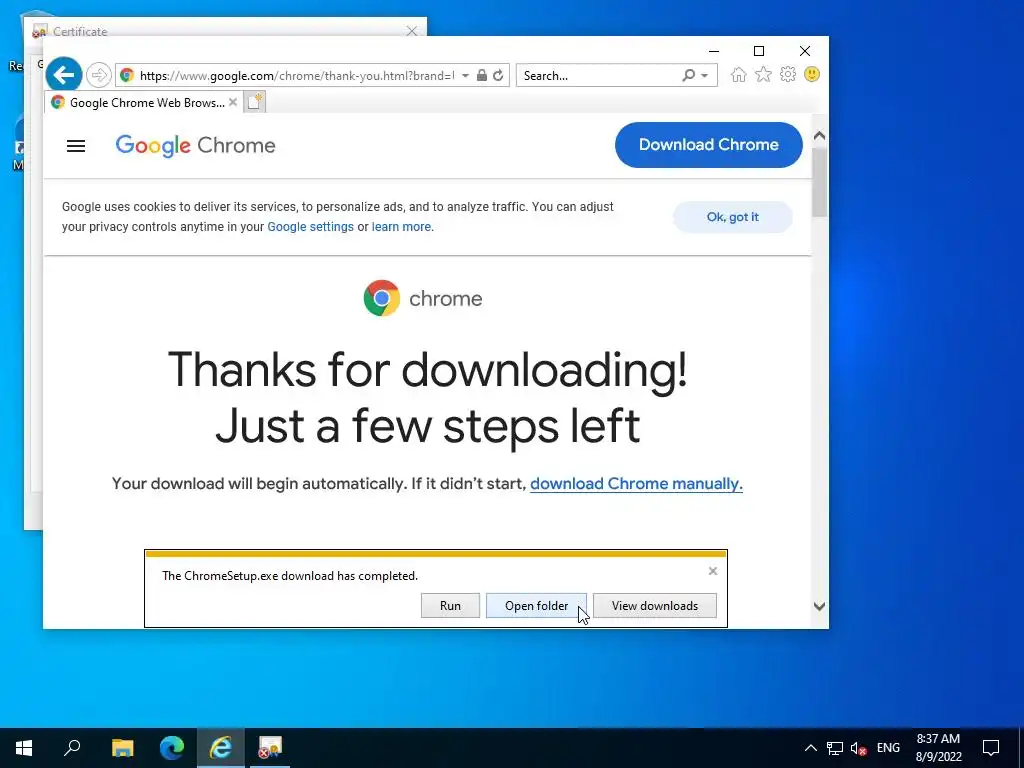Show hidden system tray icons
This screenshot has width=1024, height=768.
pyautogui.click(x=810, y=748)
